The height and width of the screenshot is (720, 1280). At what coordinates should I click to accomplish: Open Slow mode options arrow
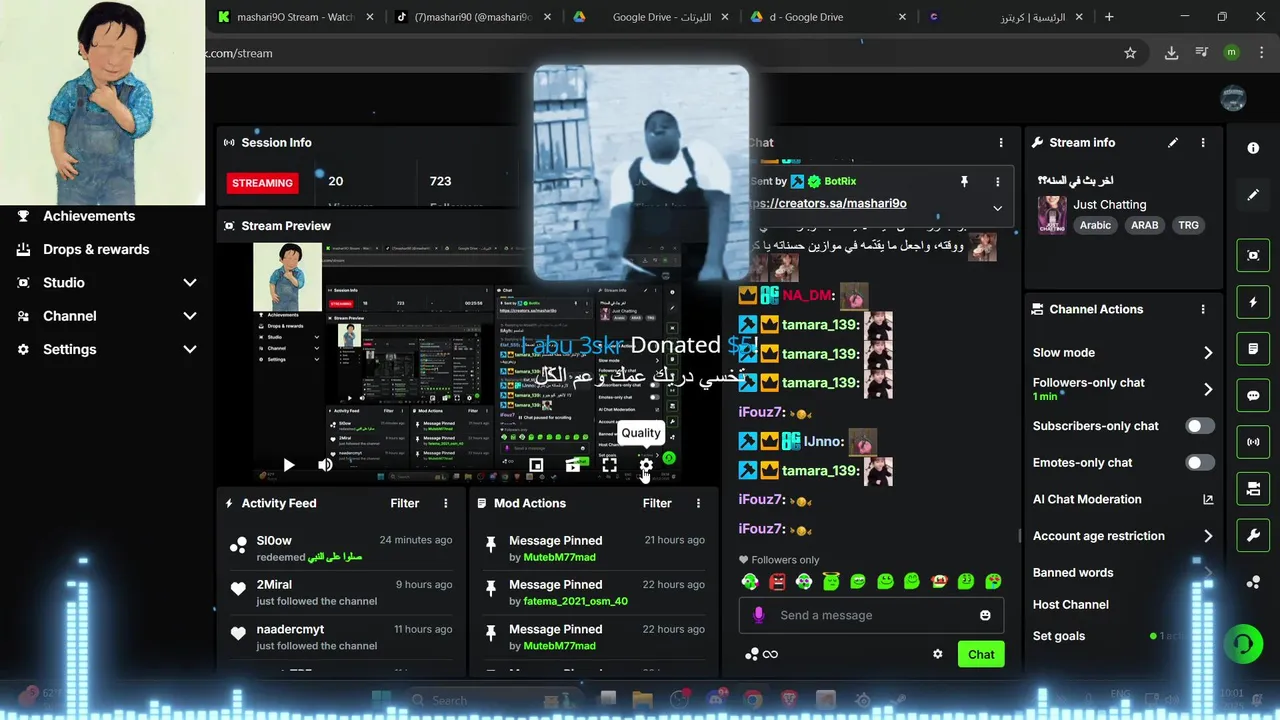(x=1207, y=353)
